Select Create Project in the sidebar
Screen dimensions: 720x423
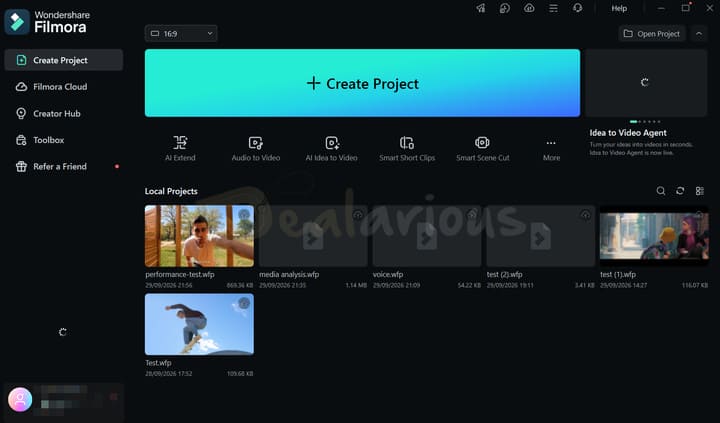click(64, 60)
